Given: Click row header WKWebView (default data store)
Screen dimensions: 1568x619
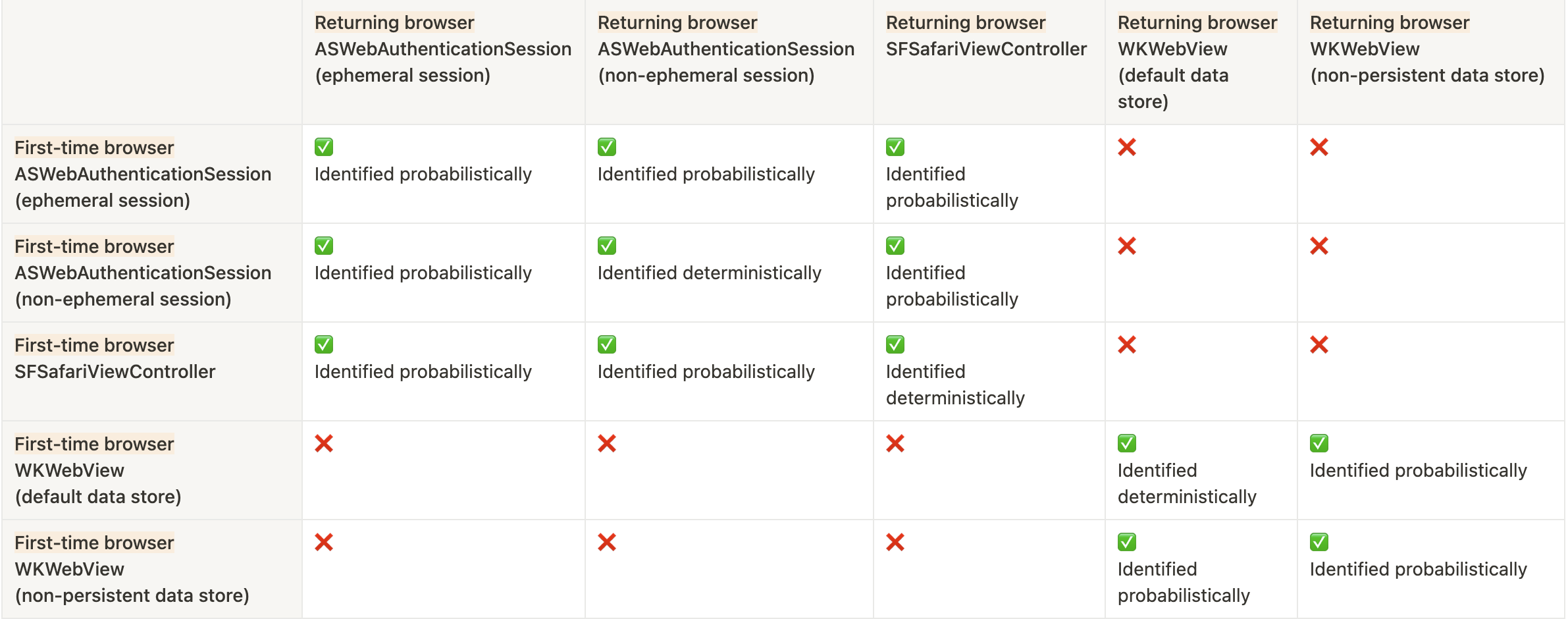Looking at the screenshot, I should coord(98,470).
